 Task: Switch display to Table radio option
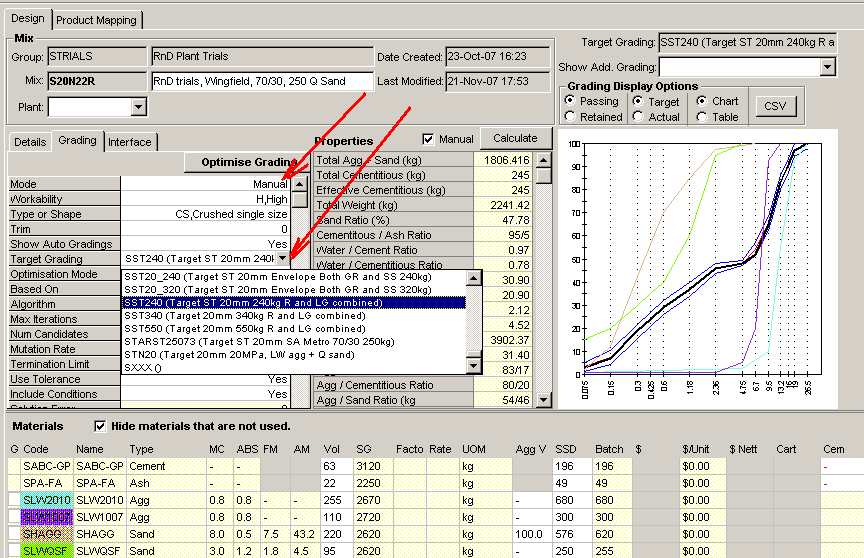click(x=702, y=117)
